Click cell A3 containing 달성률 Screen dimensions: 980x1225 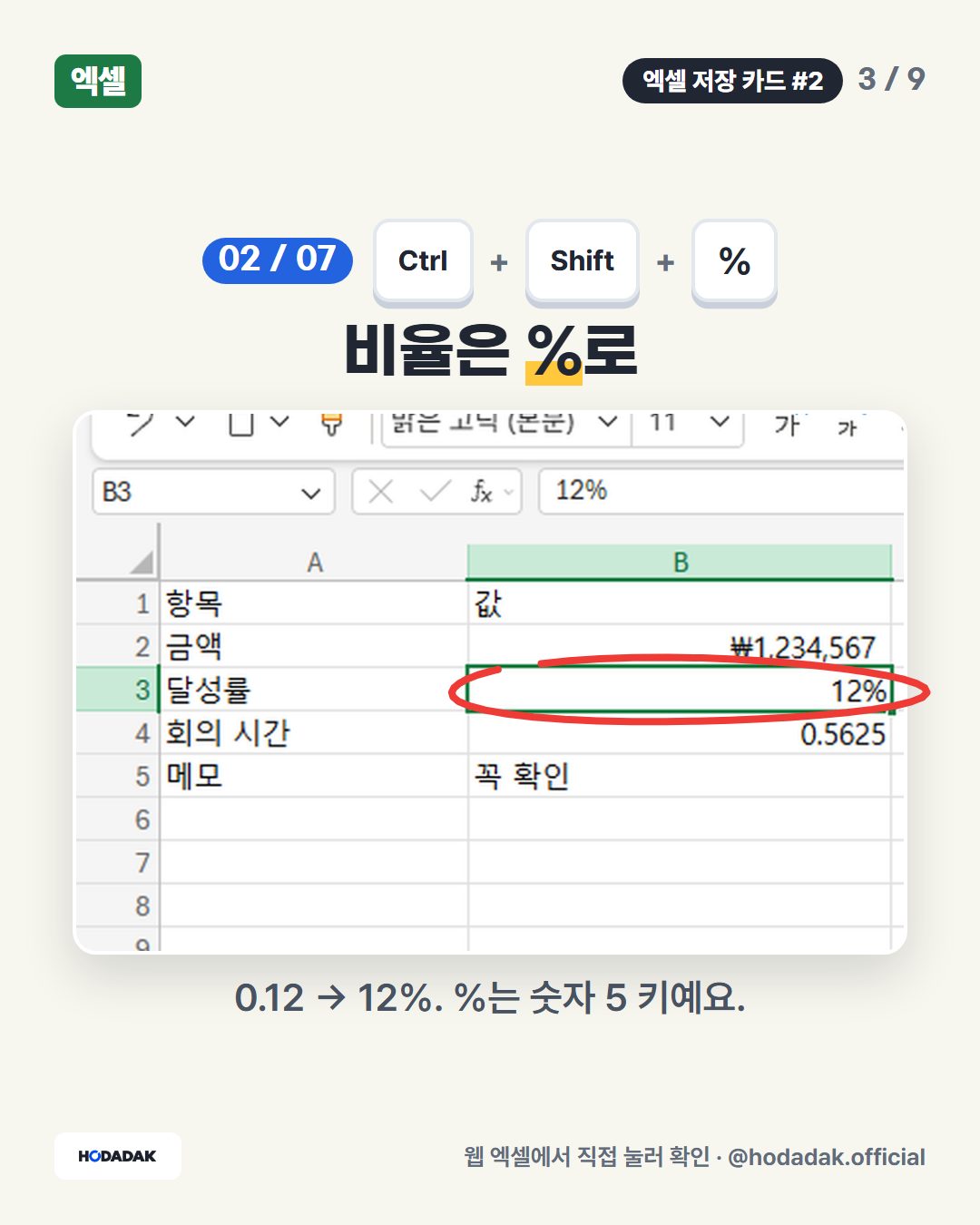click(314, 690)
